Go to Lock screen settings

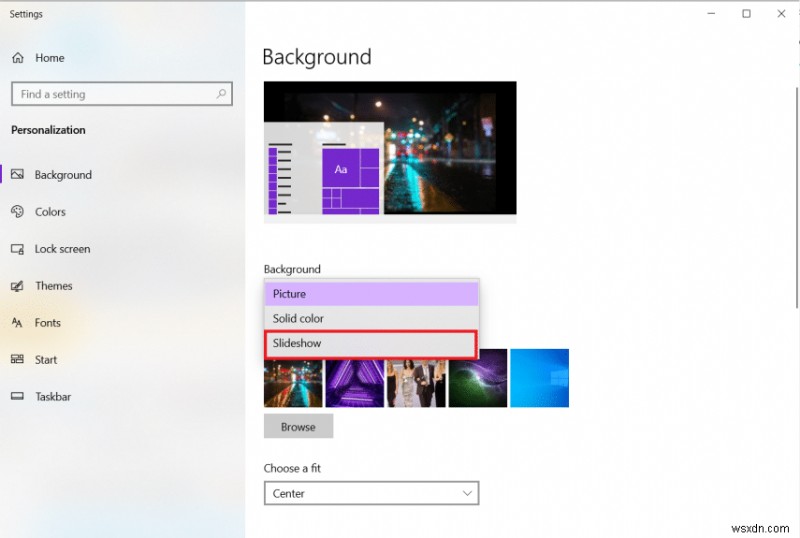coord(62,249)
